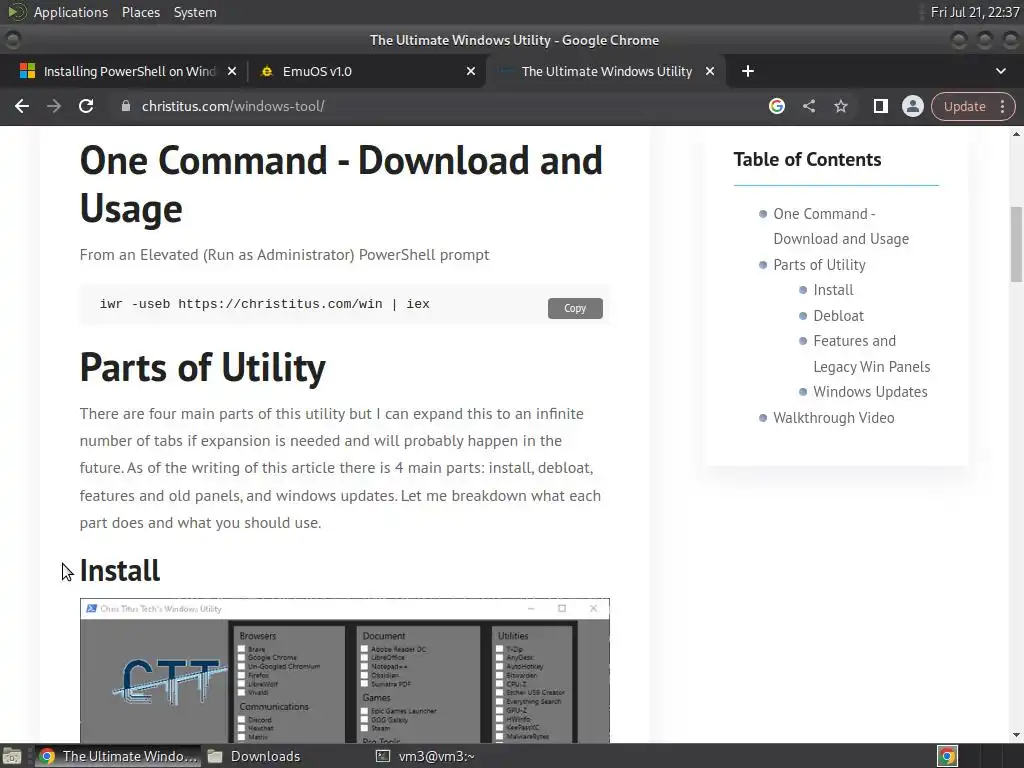Toggle the Chrome side panel
Image resolution: width=1024 pixels, height=768 pixels.
click(x=880, y=106)
